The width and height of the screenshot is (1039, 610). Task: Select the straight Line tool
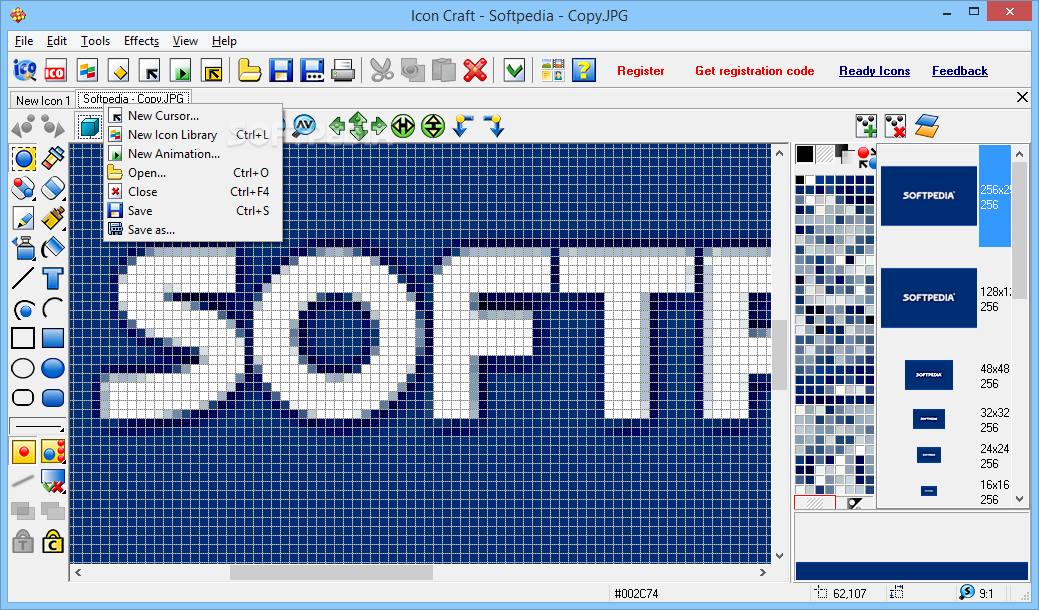(23, 278)
